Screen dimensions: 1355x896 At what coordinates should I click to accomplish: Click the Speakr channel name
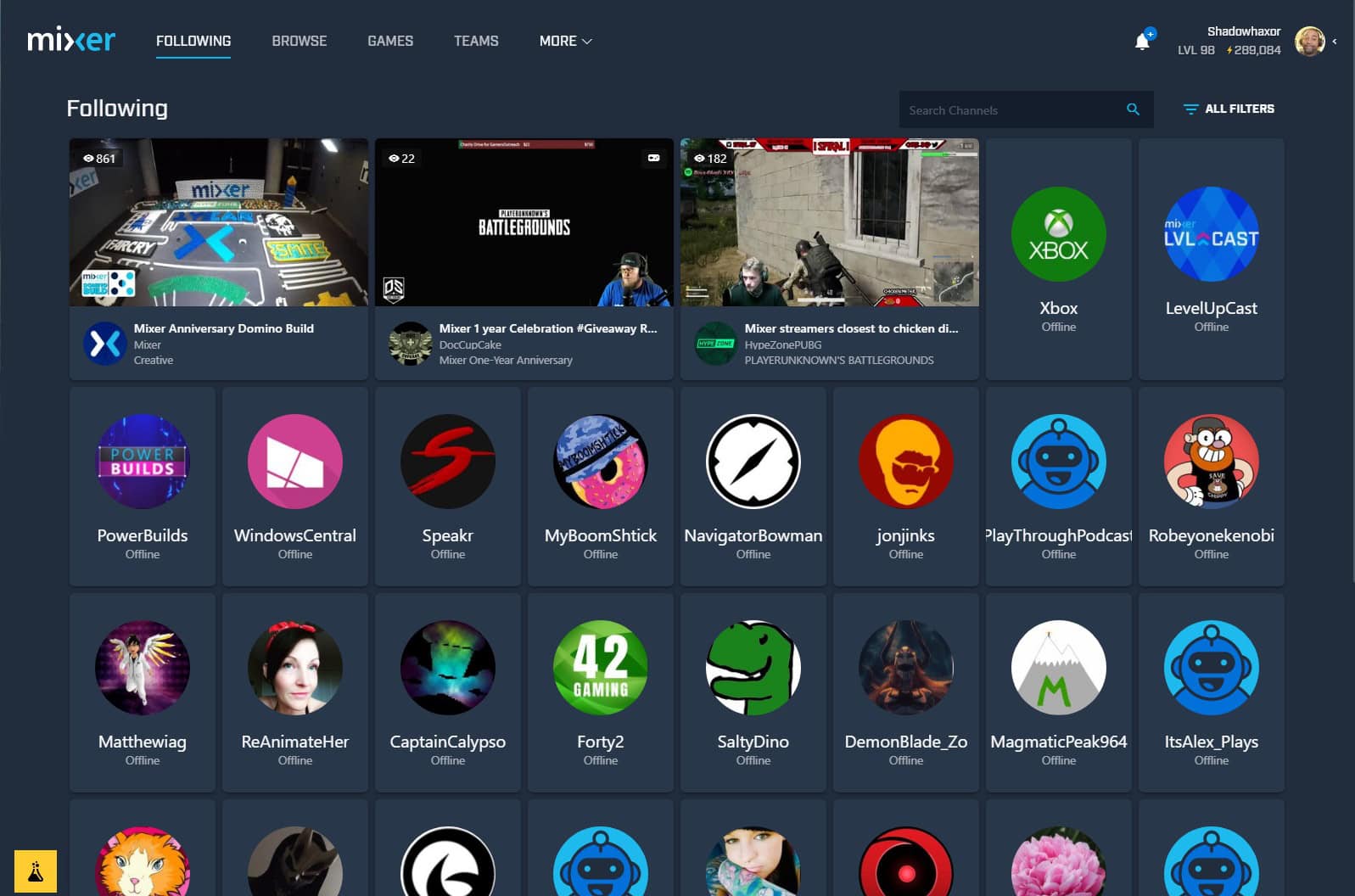448,535
